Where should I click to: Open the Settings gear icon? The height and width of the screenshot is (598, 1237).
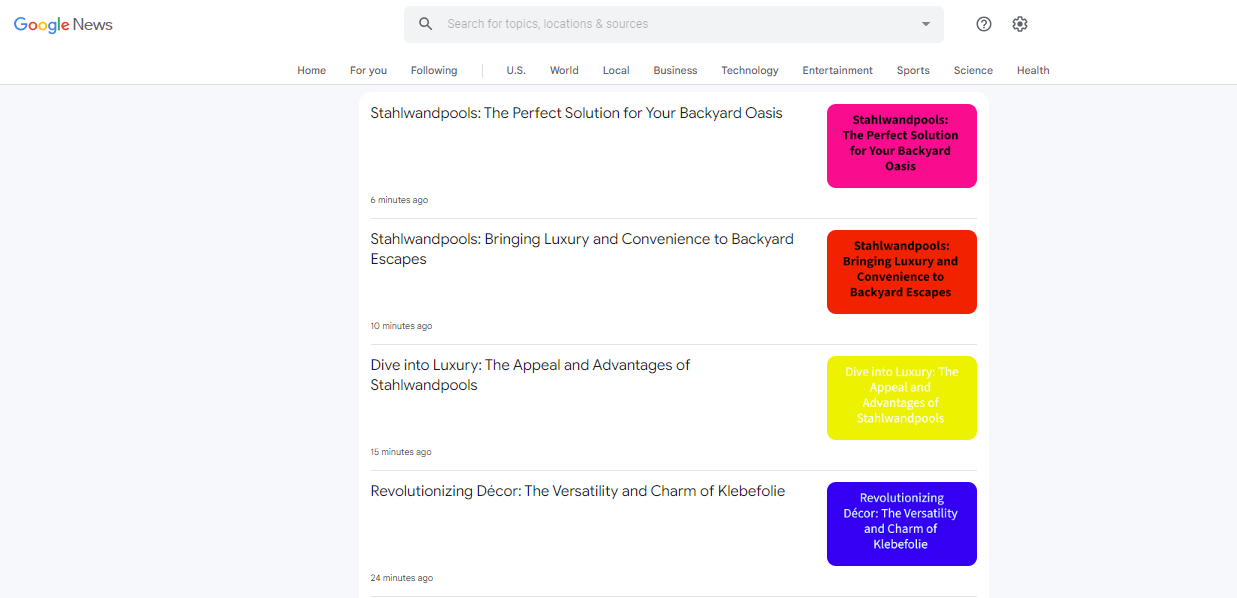tap(1019, 24)
